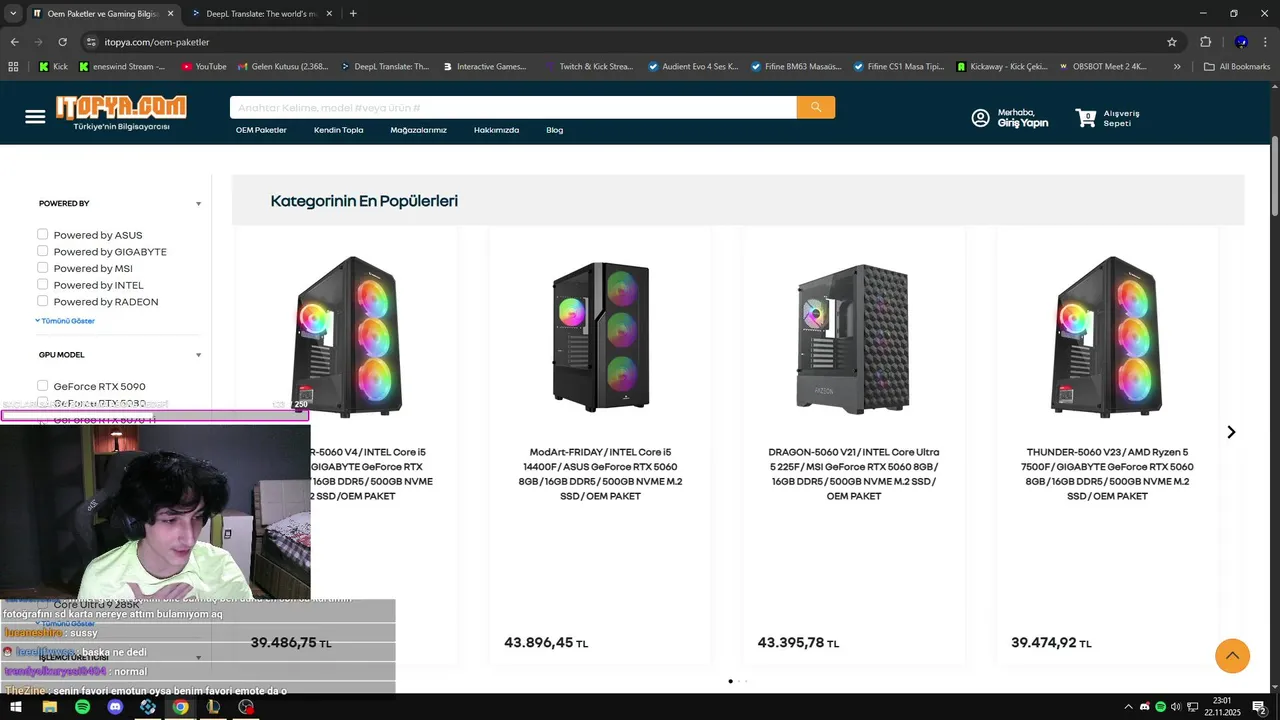The height and width of the screenshot is (720, 1280).
Task: Open League of Legends taskbar icon
Action: point(213,707)
